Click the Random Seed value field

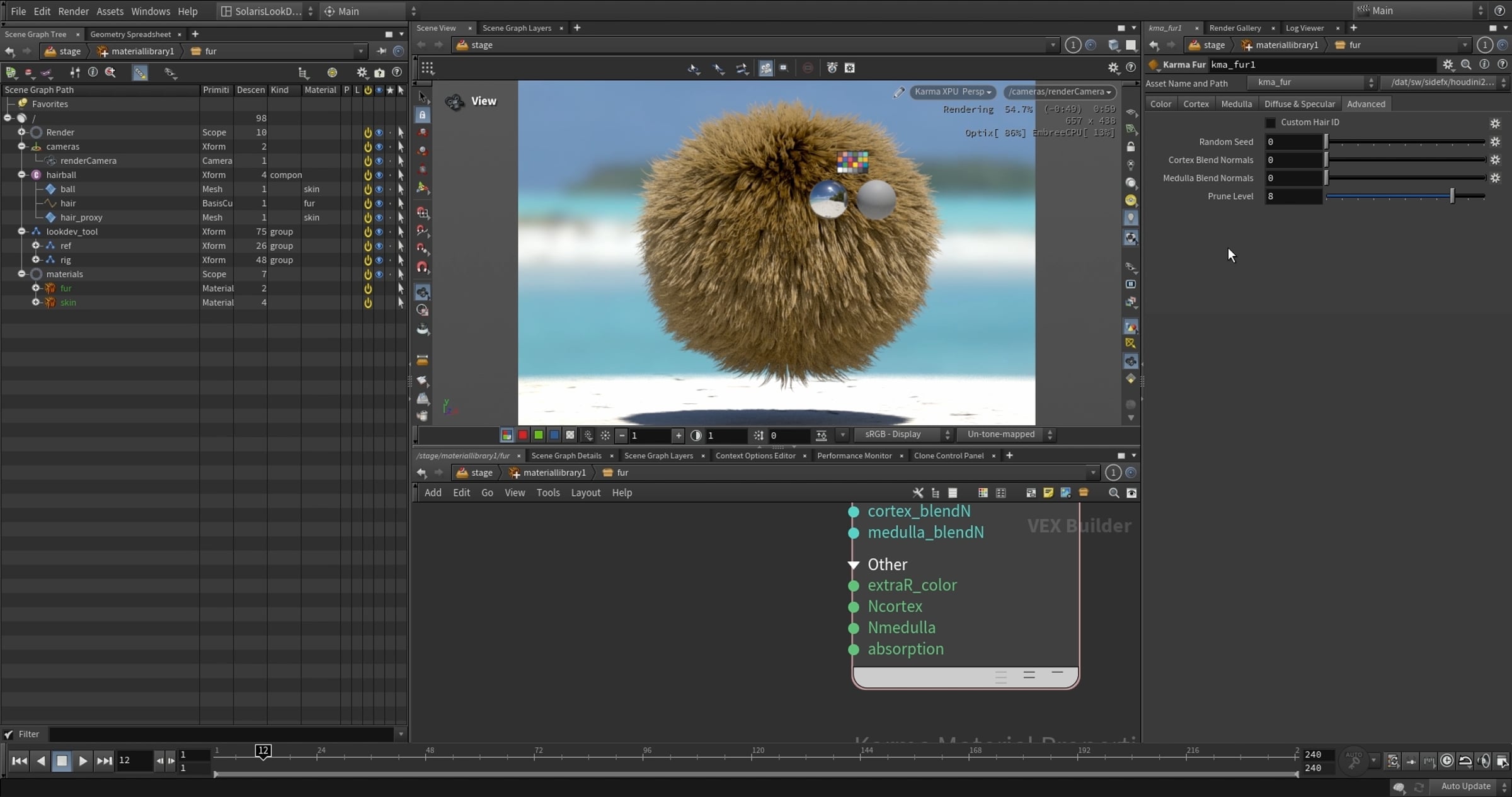pyautogui.click(x=1293, y=142)
